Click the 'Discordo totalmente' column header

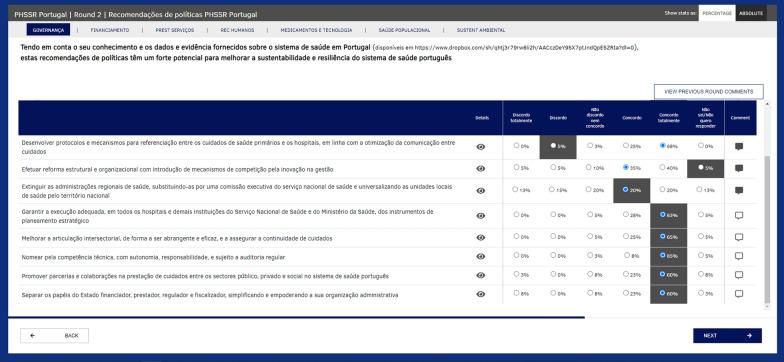pos(521,118)
